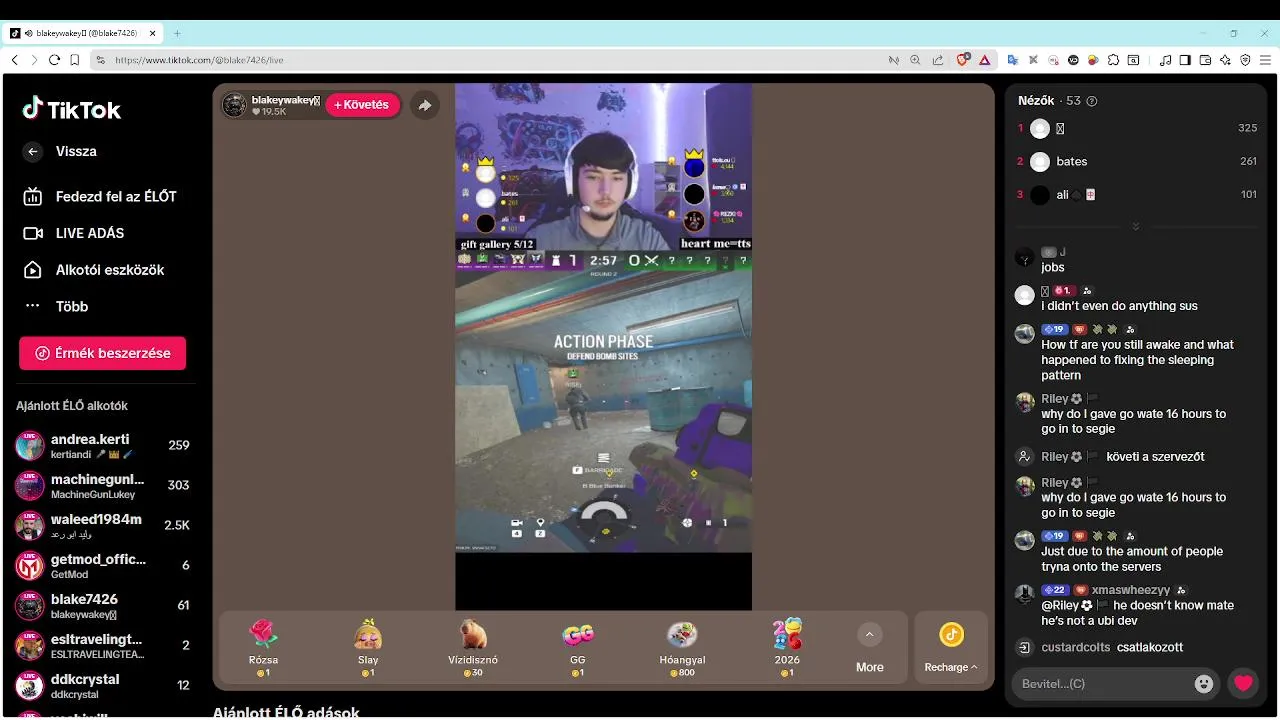Viewport: 1280px width, 720px height.
Task: Open Alkotói eszközök in the sidebar
Action: [x=94, y=270]
